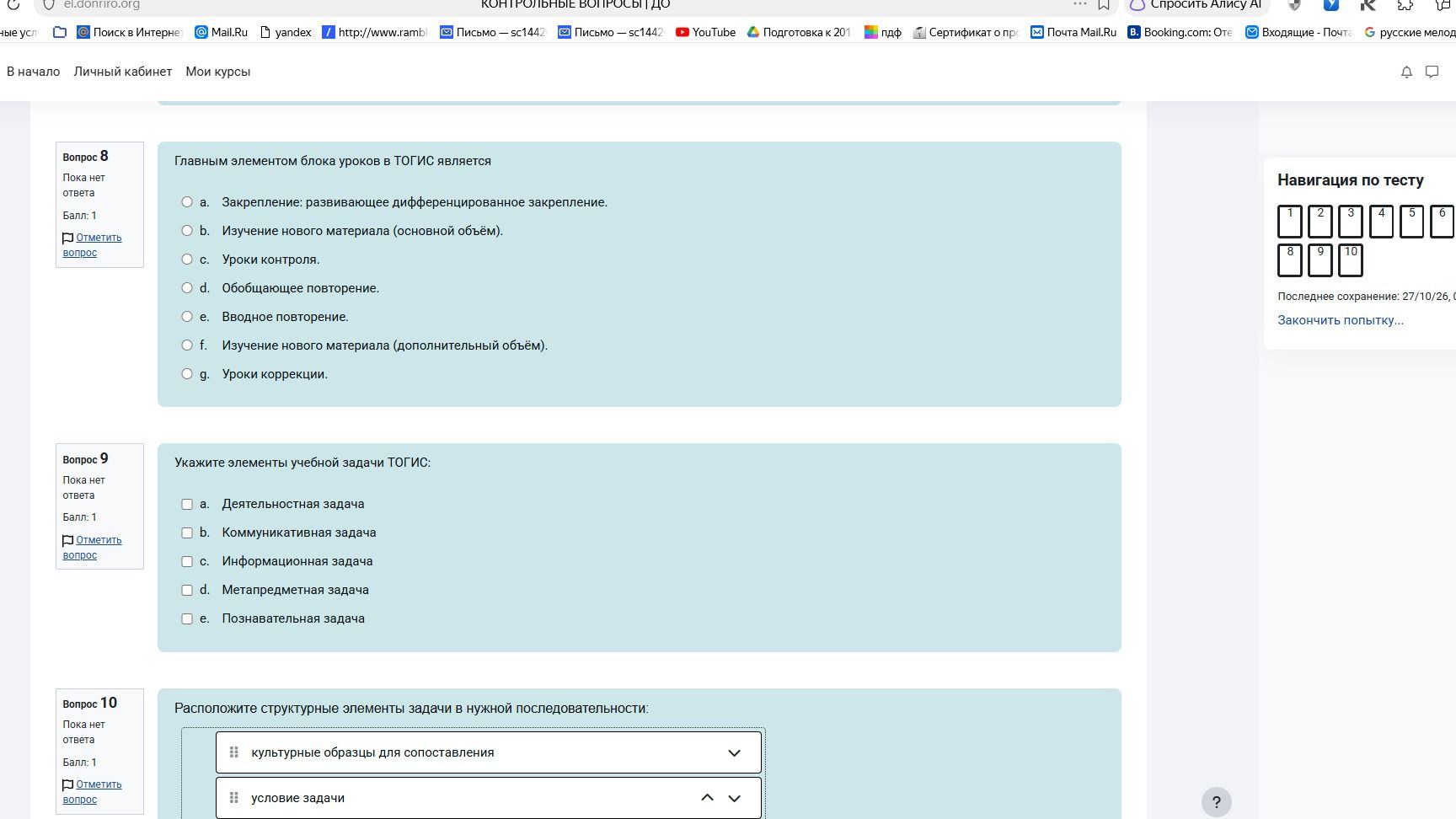1456x819 pixels.
Task: Select radio 'Обобщающее повторение'
Action: [187, 288]
